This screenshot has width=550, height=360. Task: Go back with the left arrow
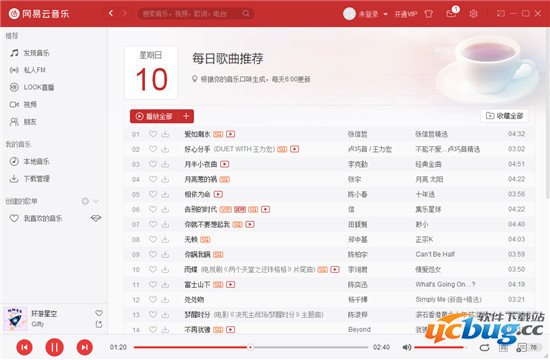point(111,13)
